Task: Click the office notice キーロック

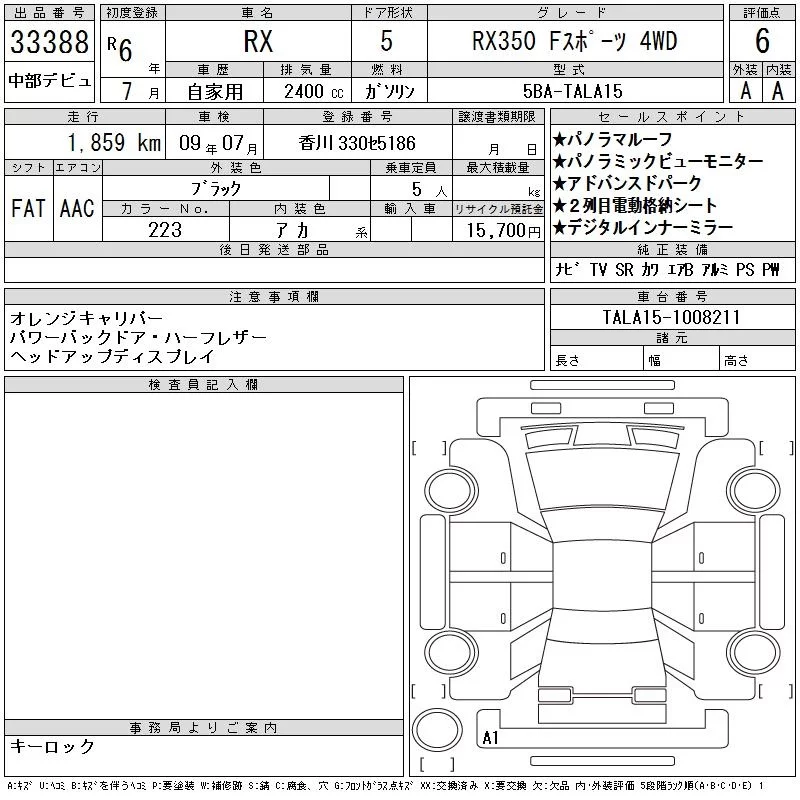Action: pos(52,746)
